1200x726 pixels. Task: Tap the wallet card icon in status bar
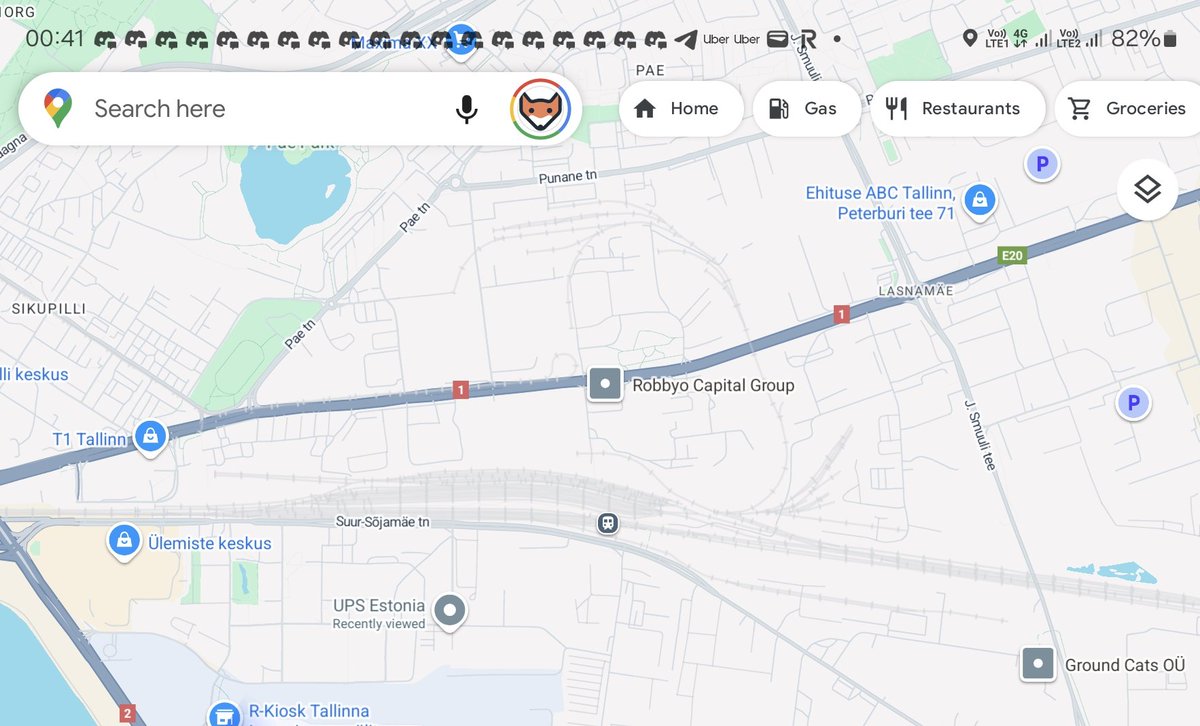click(778, 40)
